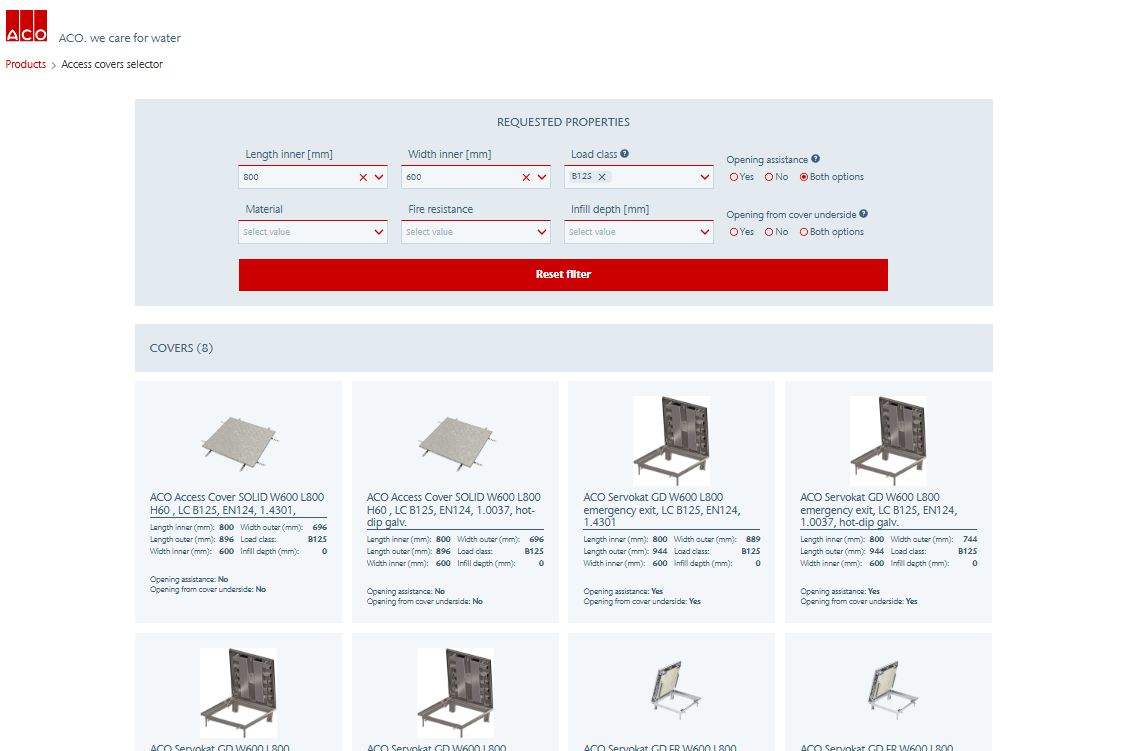Open first Servokat GD emergency exit 1.4301 thumbnail
1141x751 pixels.
click(x=671, y=440)
